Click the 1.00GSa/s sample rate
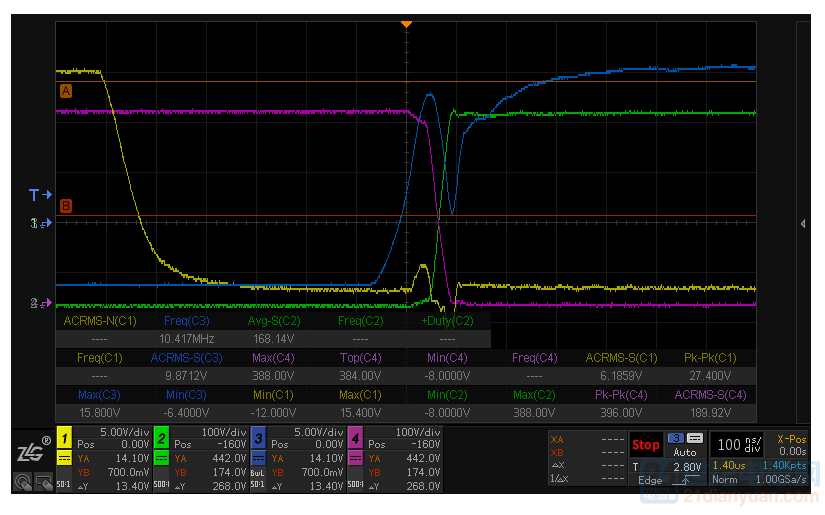825x515 pixels. [x=781, y=480]
